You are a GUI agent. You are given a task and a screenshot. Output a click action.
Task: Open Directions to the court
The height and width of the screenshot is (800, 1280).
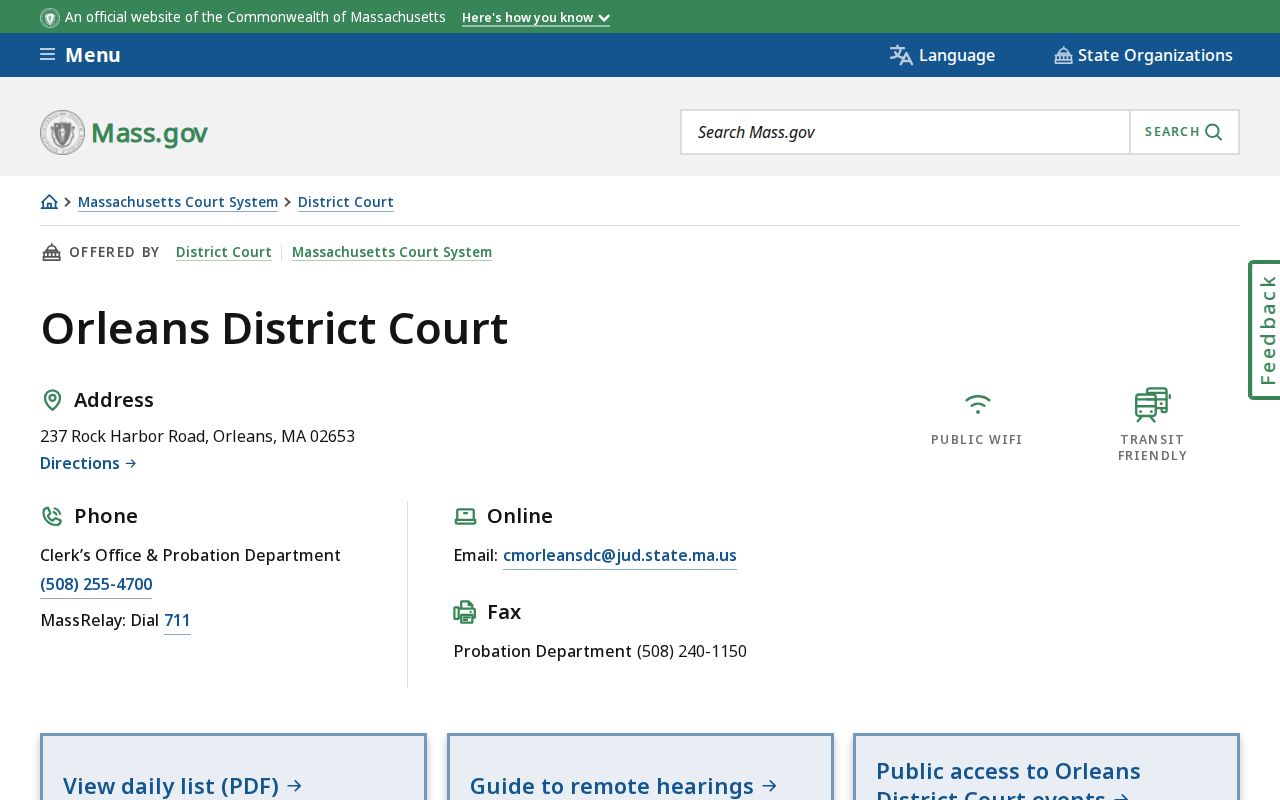click(88, 463)
